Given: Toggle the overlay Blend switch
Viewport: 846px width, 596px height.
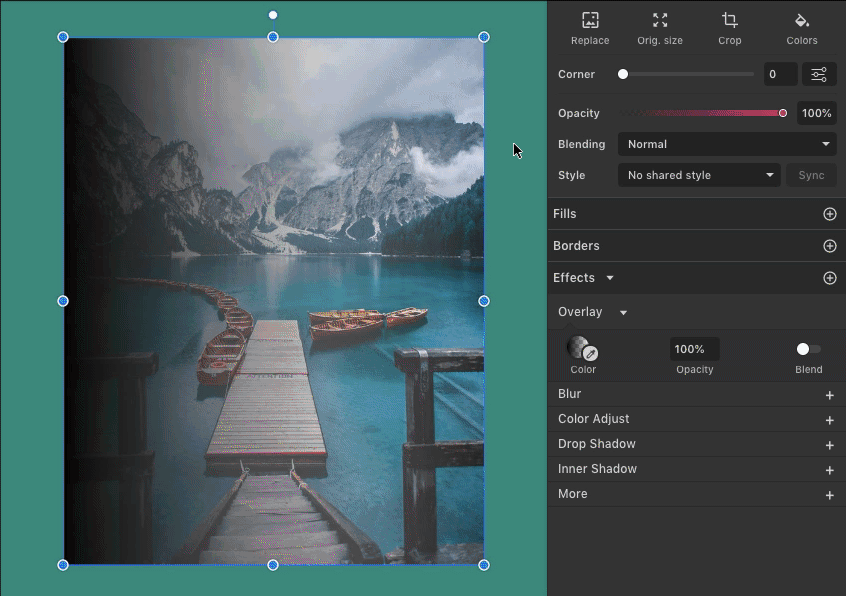Looking at the screenshot, I should [x=808, y=349].
